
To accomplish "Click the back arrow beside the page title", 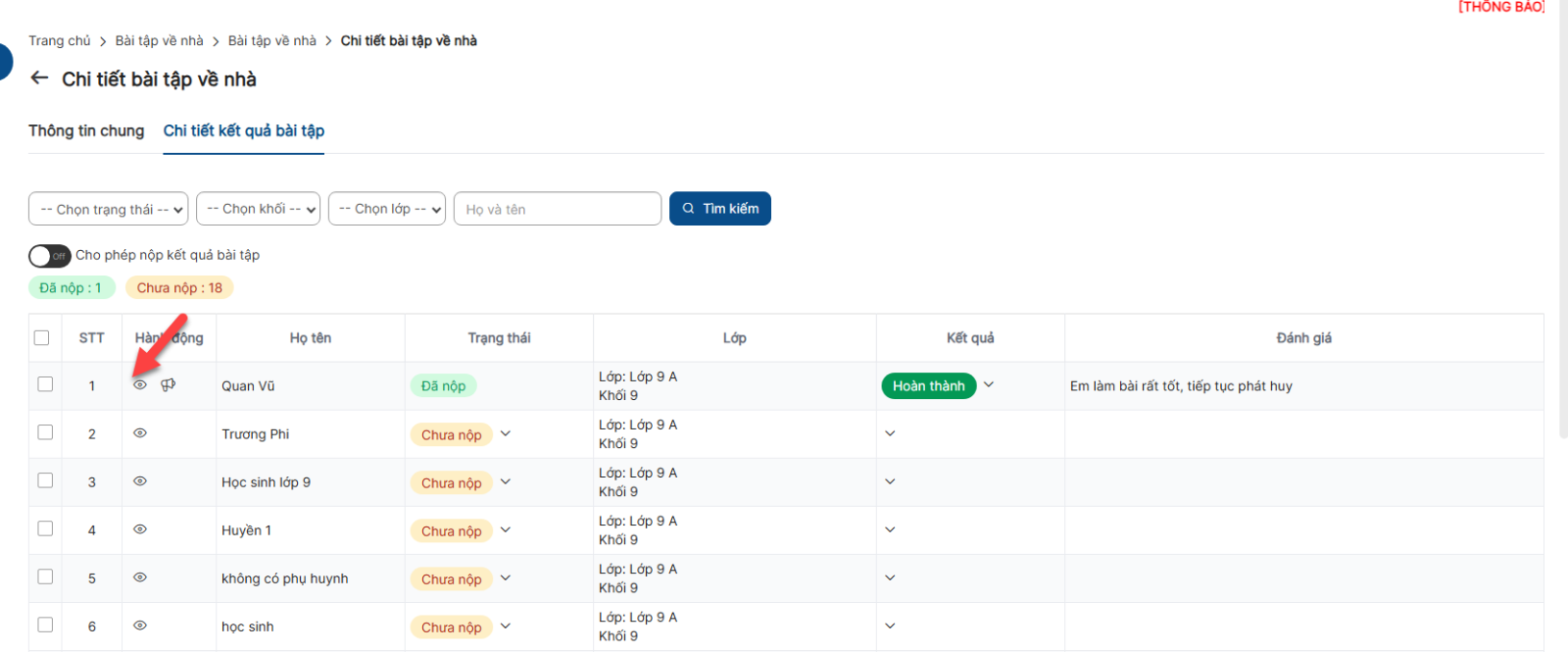I will coord(39,78).
